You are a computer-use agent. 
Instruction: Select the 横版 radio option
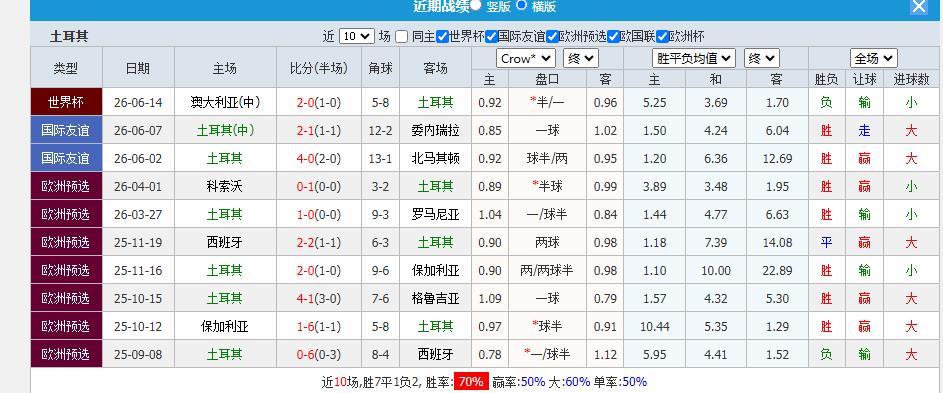[521, 5]
